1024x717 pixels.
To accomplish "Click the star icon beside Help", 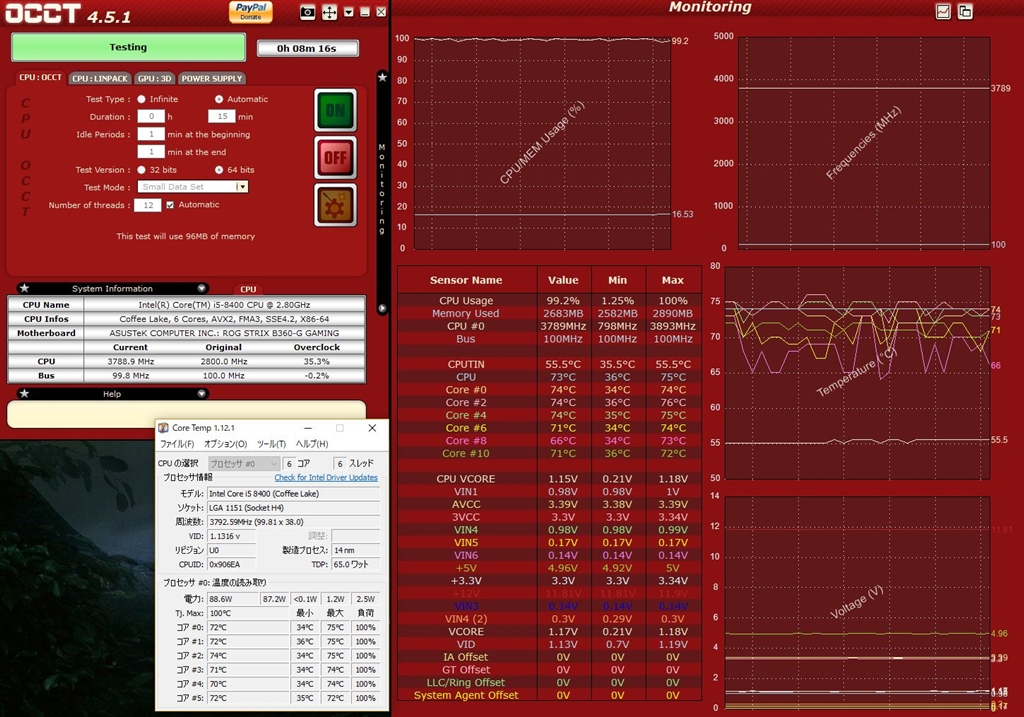I will click(x=24, y=393).
